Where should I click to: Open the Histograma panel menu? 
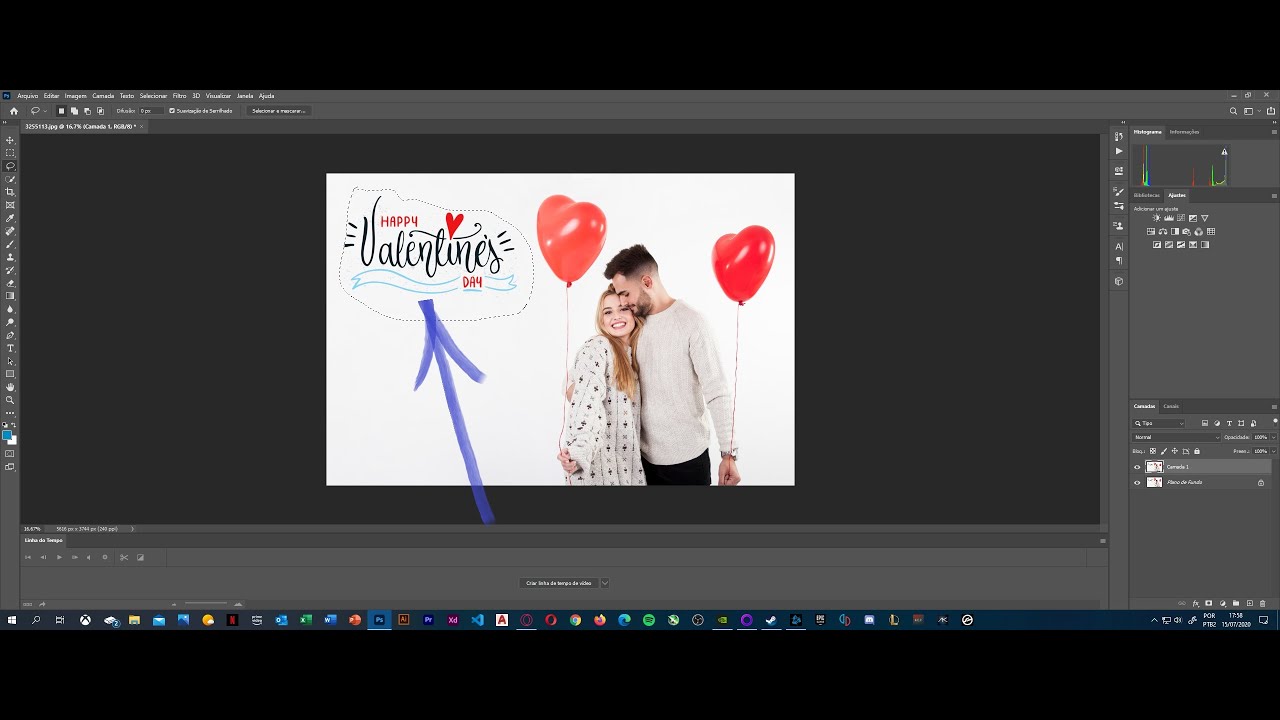click(1274, 132)
